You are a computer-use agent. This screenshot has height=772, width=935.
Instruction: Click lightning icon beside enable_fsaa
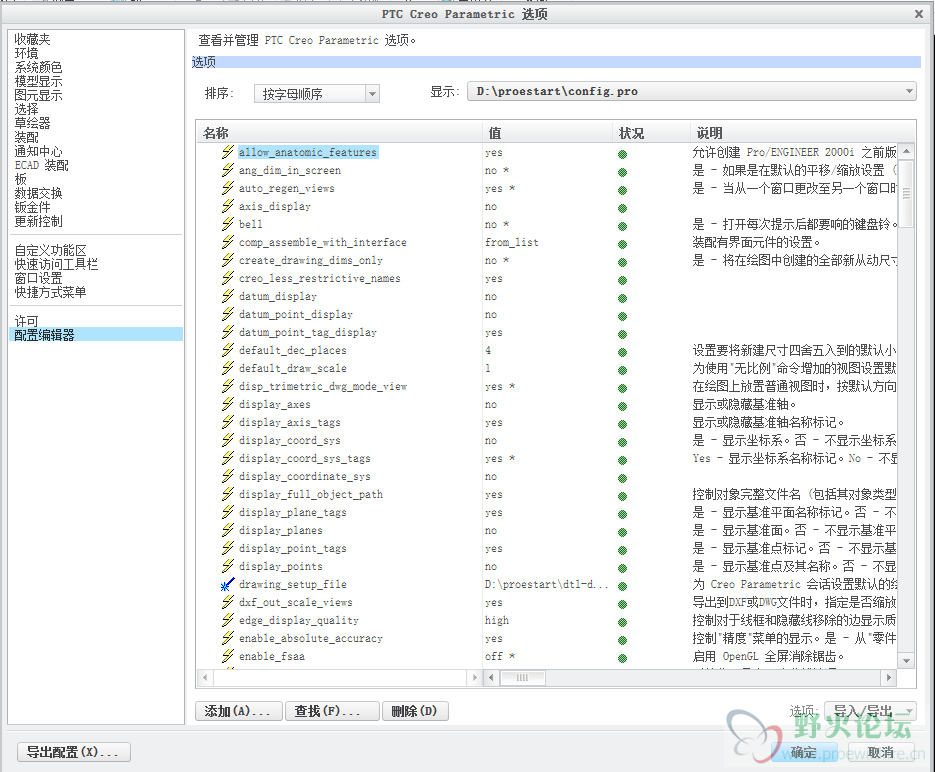point(228,656)
